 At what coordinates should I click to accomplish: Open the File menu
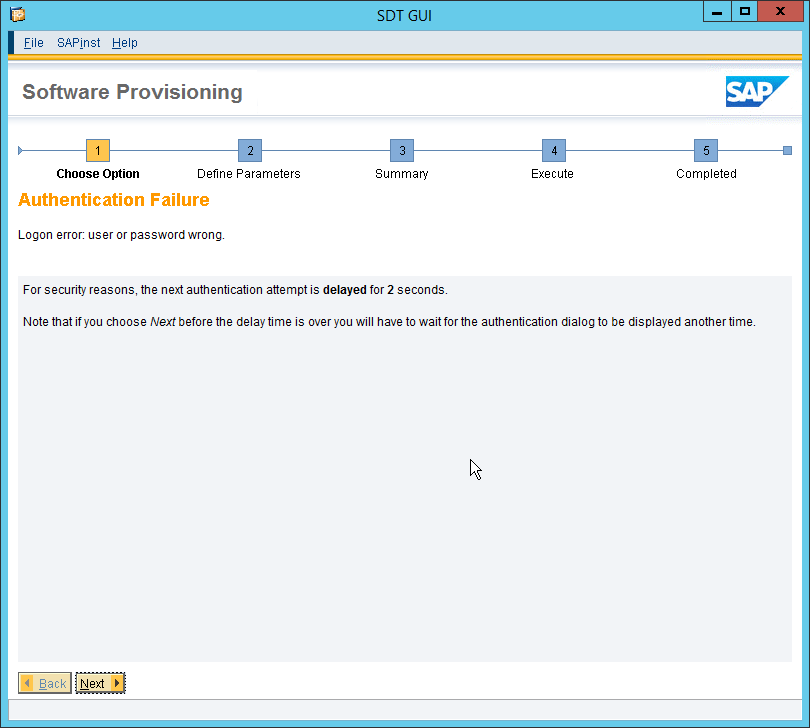(x=34, y=43)
